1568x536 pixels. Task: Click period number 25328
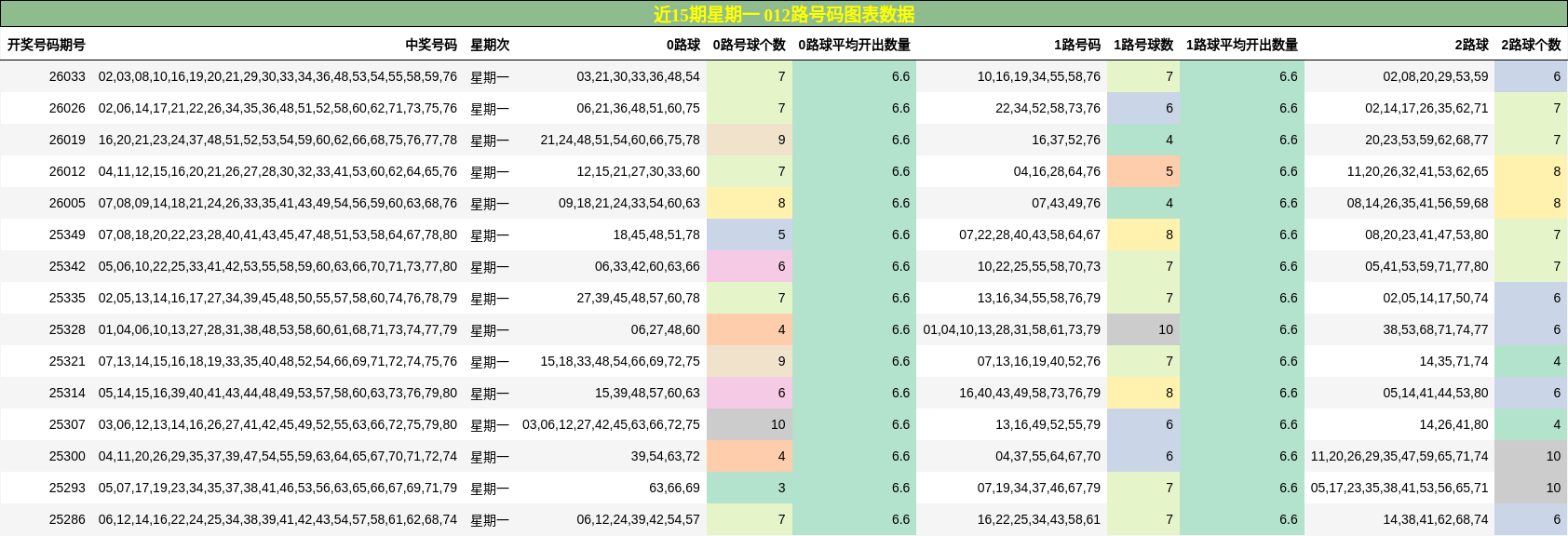67,329
